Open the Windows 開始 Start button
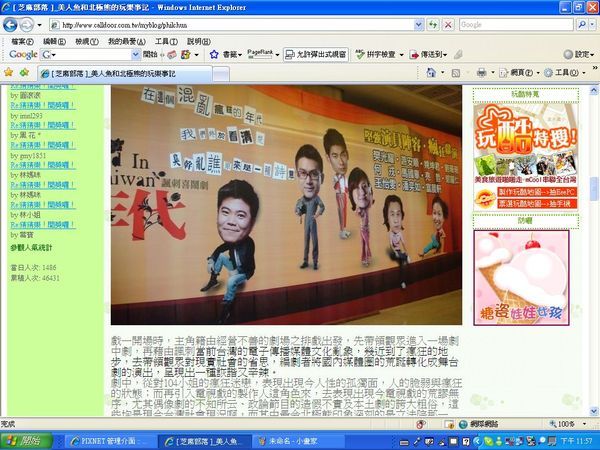 26,441
